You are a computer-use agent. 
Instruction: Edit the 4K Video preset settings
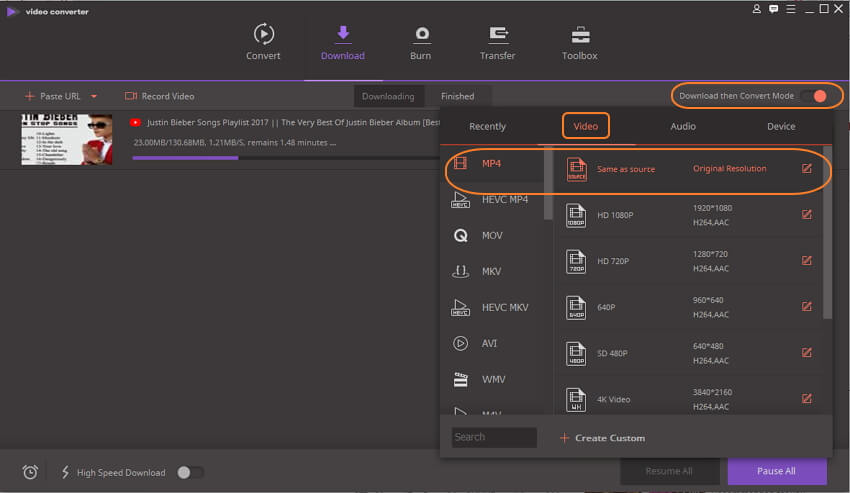coord(807,398)
